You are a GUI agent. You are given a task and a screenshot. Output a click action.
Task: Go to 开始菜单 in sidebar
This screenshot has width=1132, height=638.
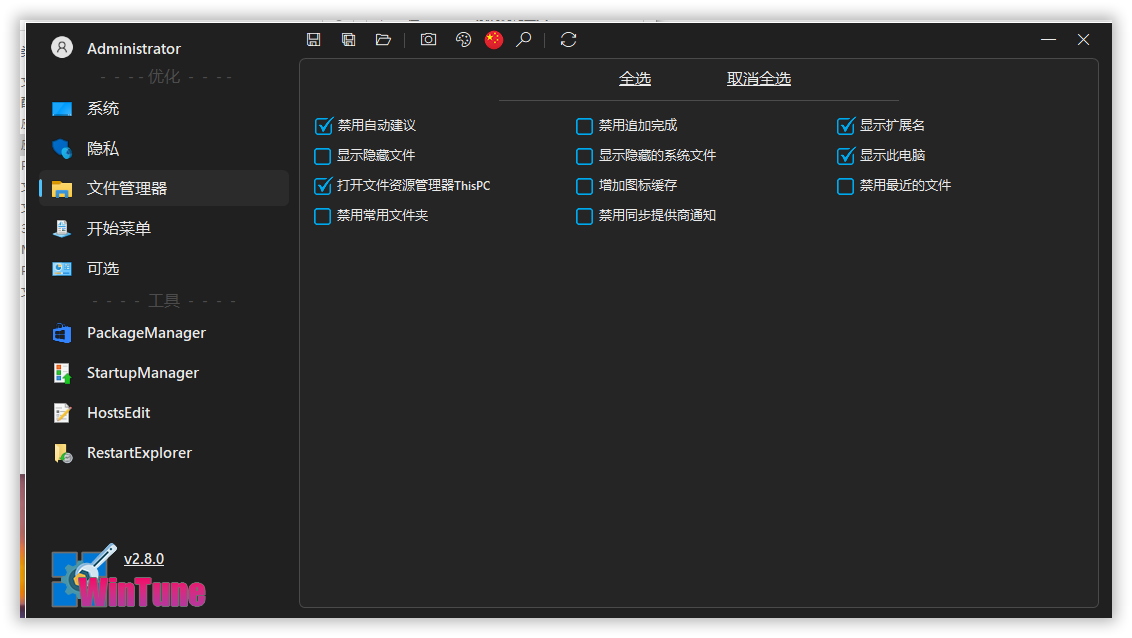(118, 229)
